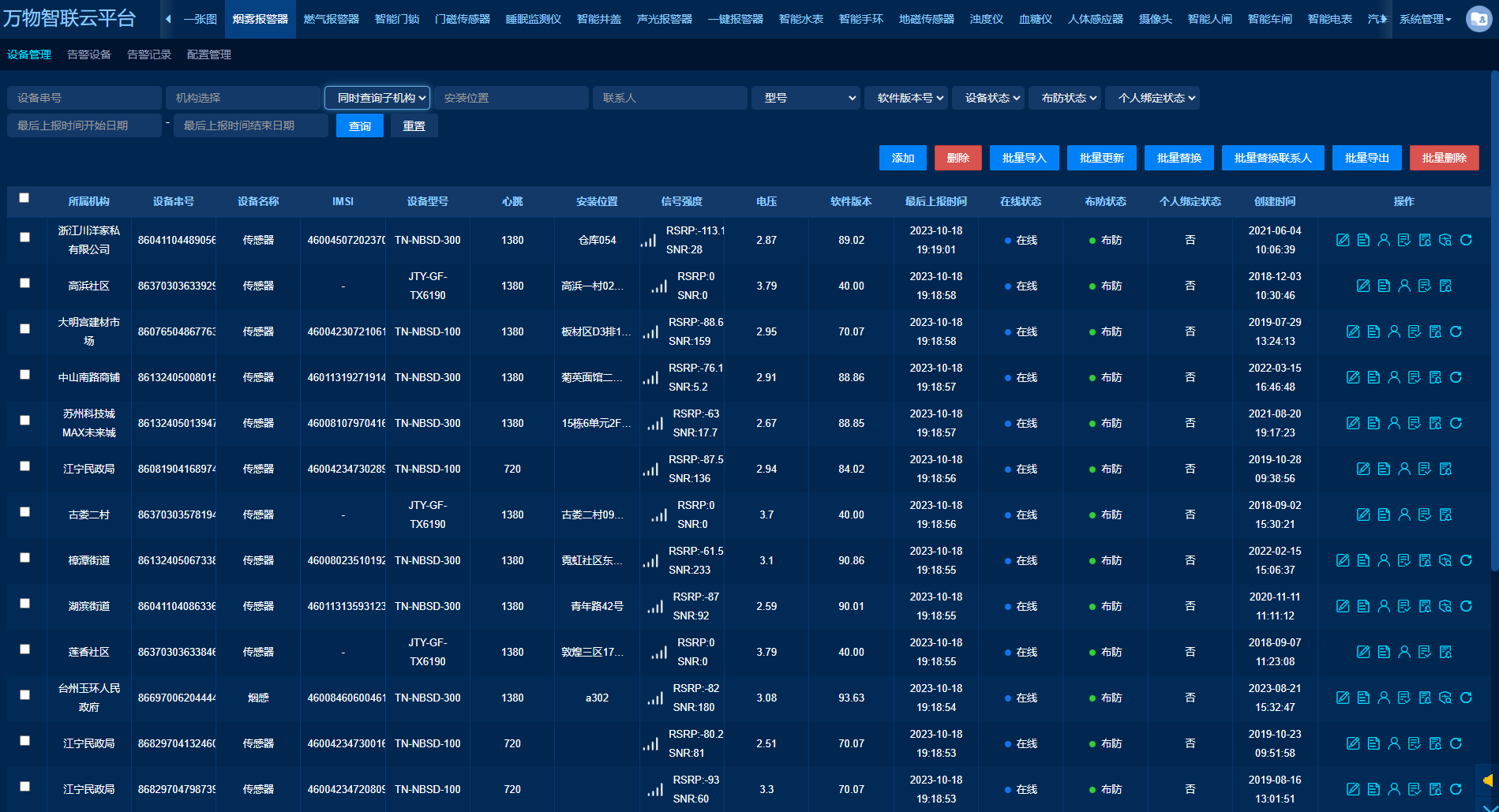Click the speaker sound icon at the corner
This screenshot has height=812, width=1499.
tap(1487, 780)
